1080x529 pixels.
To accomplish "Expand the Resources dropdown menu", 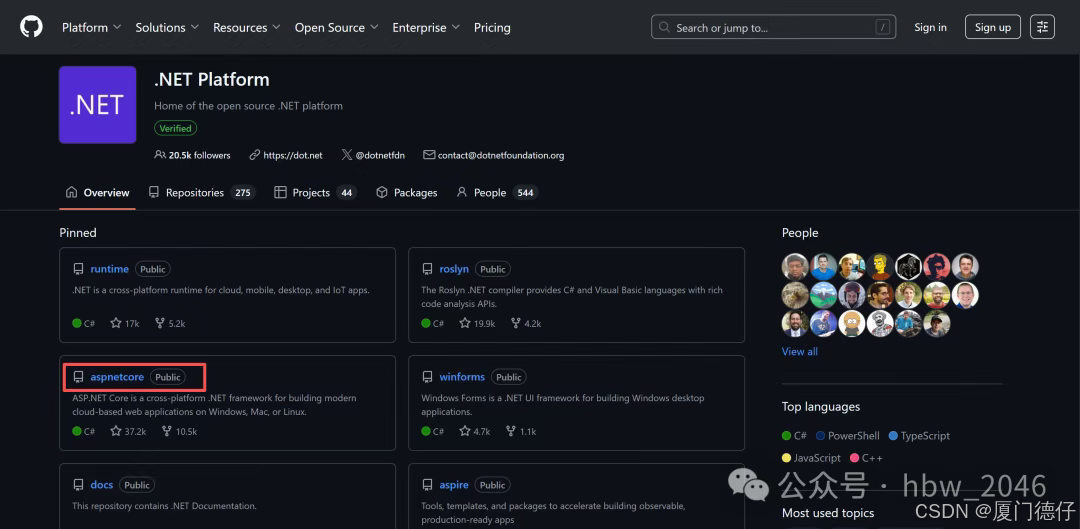I will 247,28.
